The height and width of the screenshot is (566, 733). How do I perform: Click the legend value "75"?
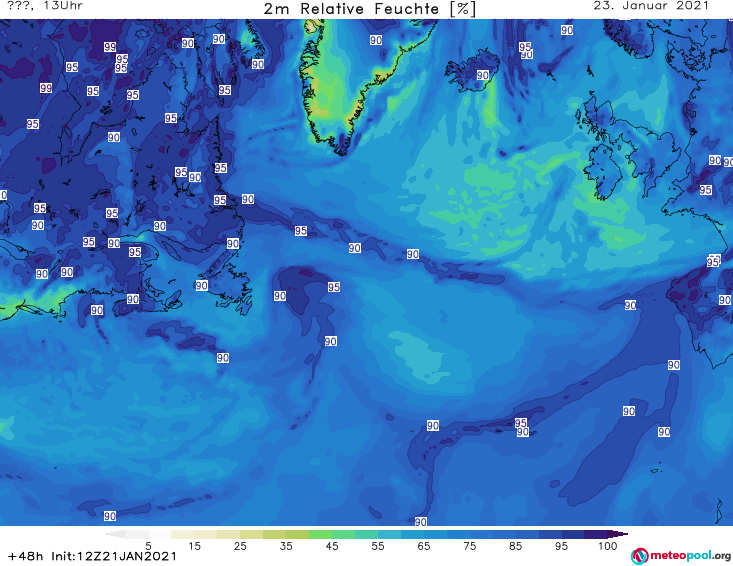pos(469,546)
